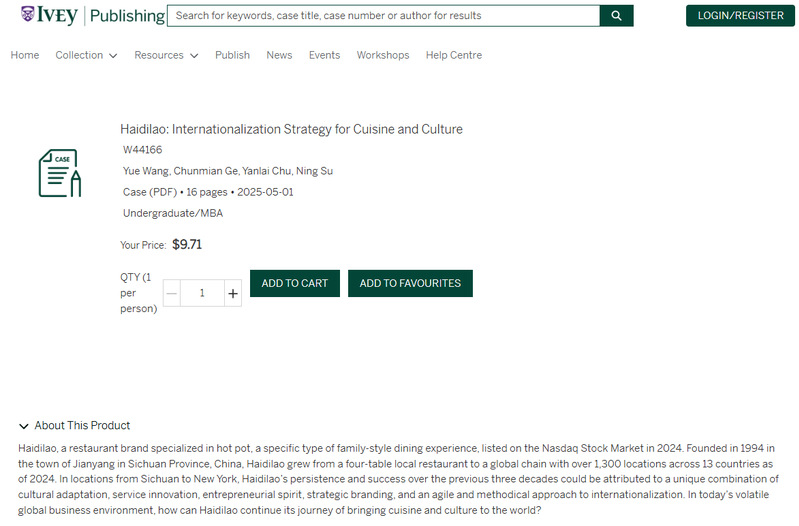Go to the Publish page
The image size is (799, 526).
click(x=232, y=55)
